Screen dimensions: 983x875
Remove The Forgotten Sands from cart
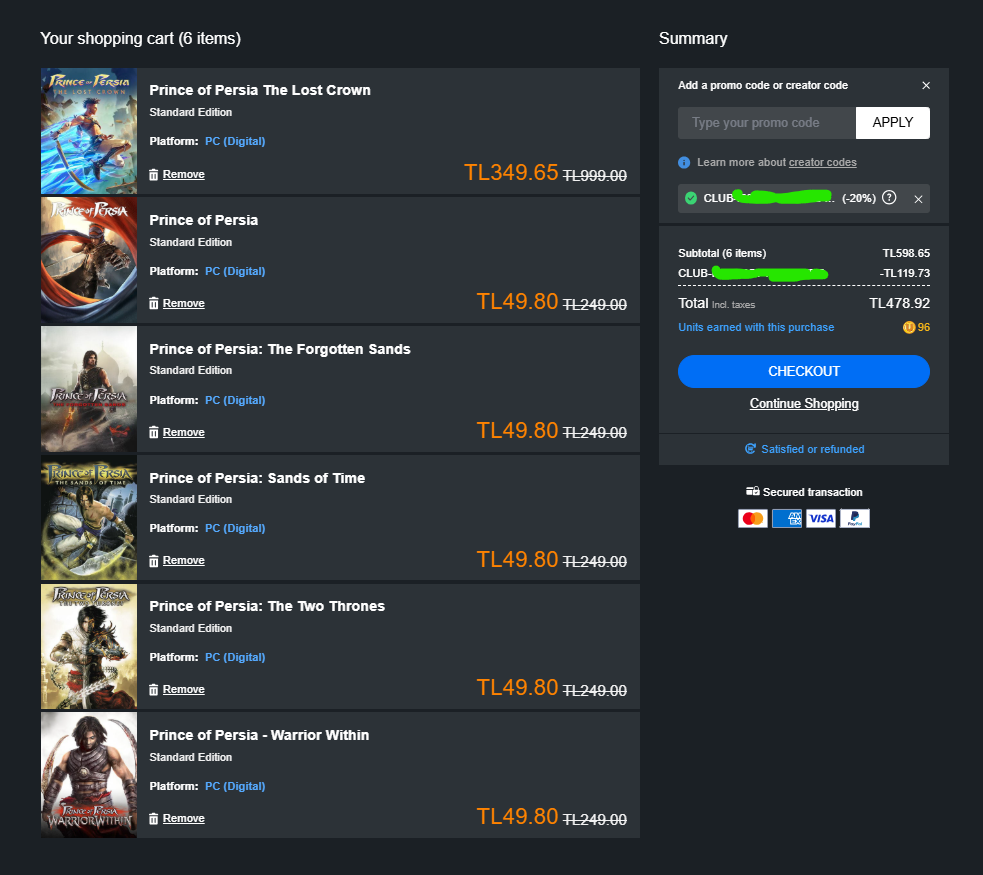pos(183,432)
